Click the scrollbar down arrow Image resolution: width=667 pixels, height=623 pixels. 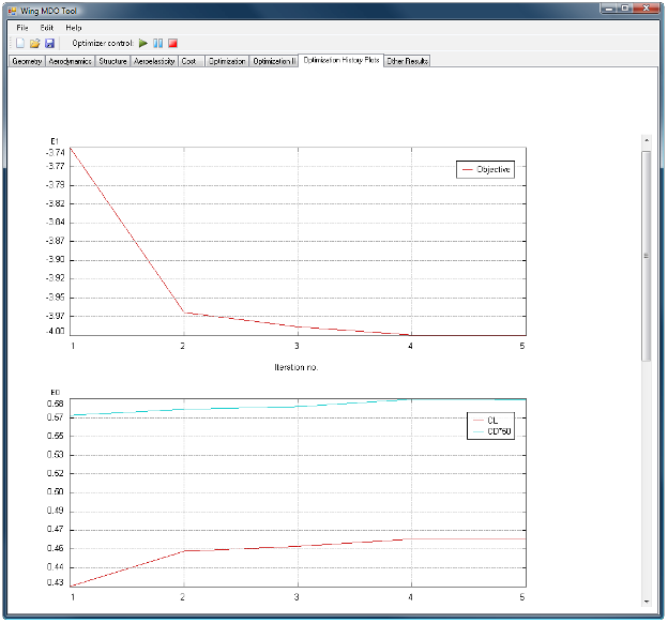(x=647, y=601)
